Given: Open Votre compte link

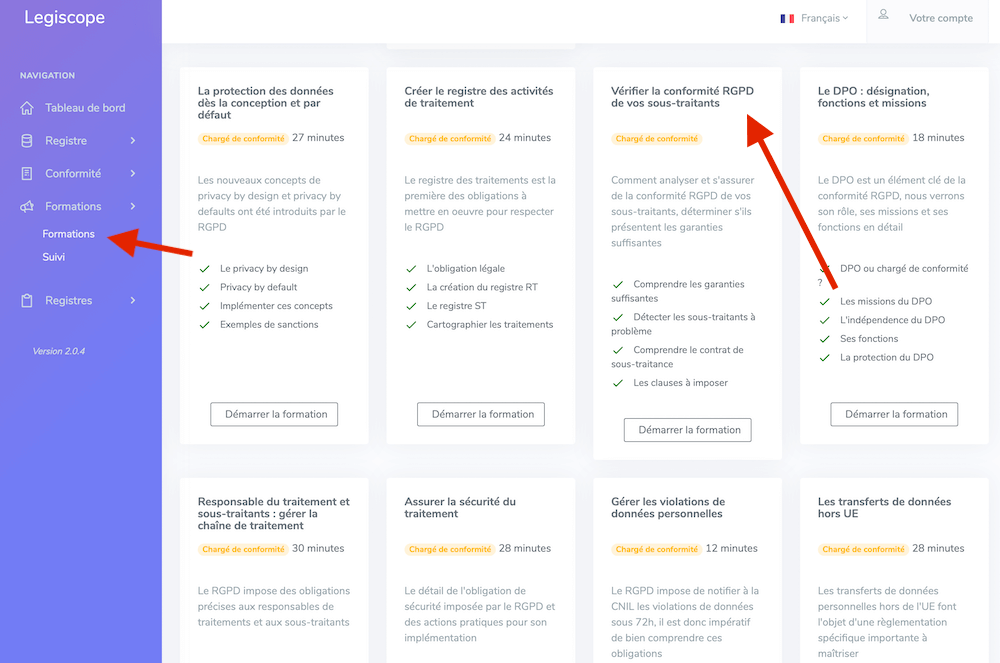Looking at the screenshot, I should 940,18.
